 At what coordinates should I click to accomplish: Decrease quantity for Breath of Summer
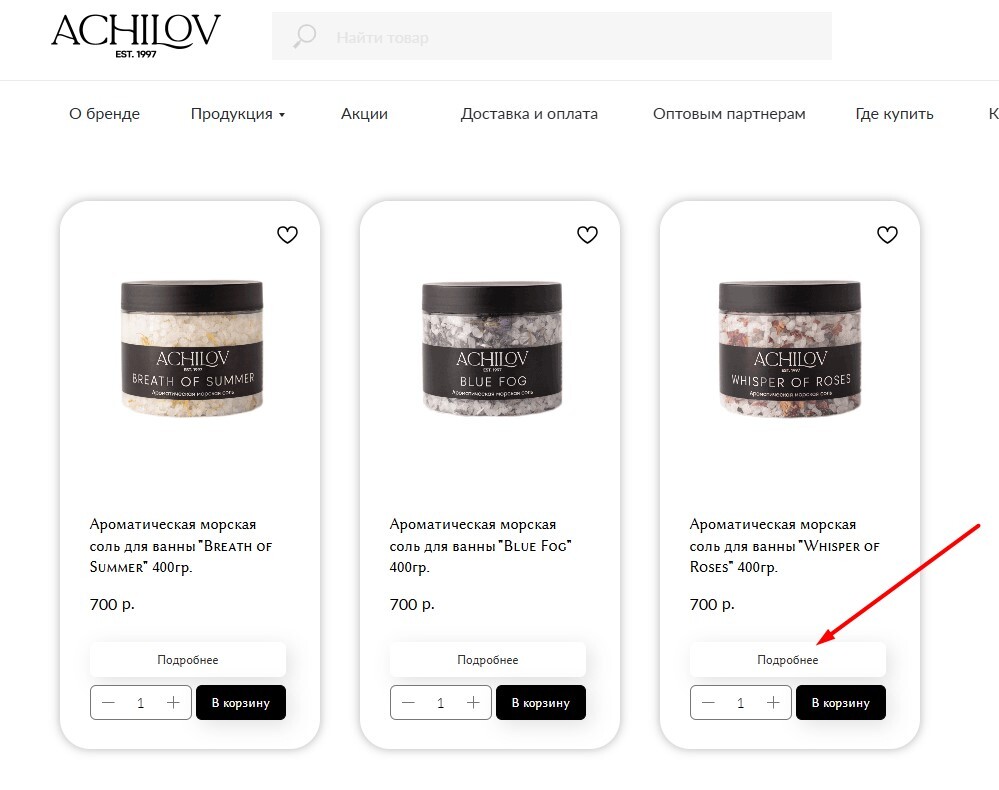[108, 703]
